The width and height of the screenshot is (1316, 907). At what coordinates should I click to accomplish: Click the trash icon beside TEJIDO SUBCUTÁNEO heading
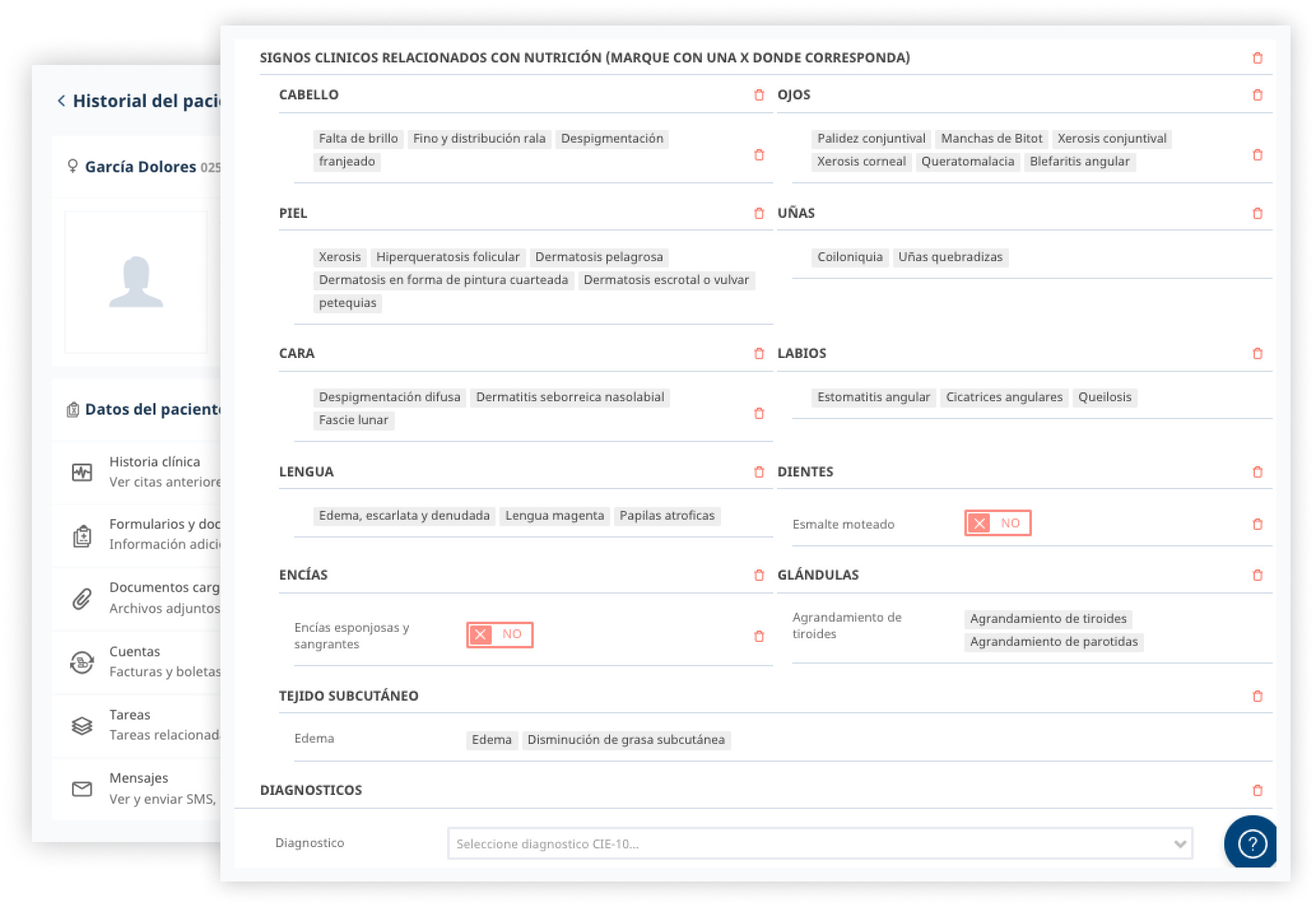tap(1257, 696)
